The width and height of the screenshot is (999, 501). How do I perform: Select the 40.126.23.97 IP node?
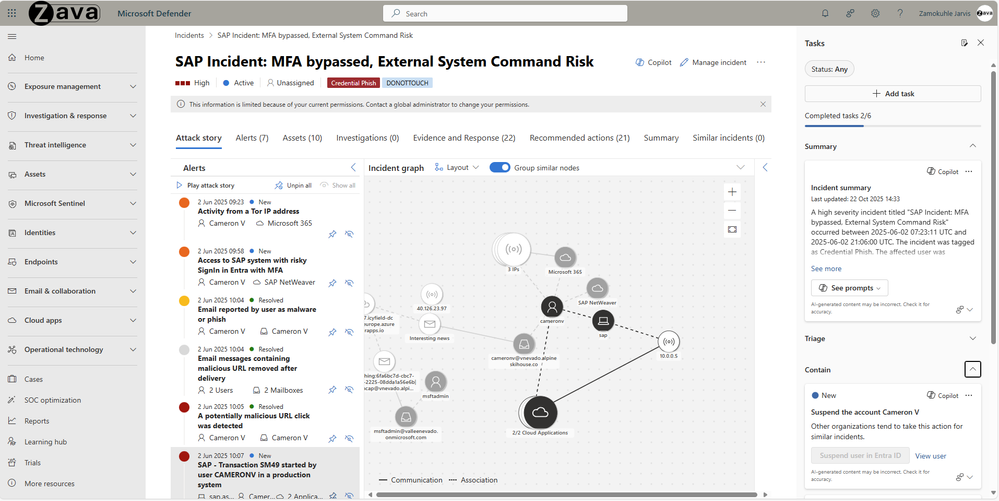[x=431, y=295]
